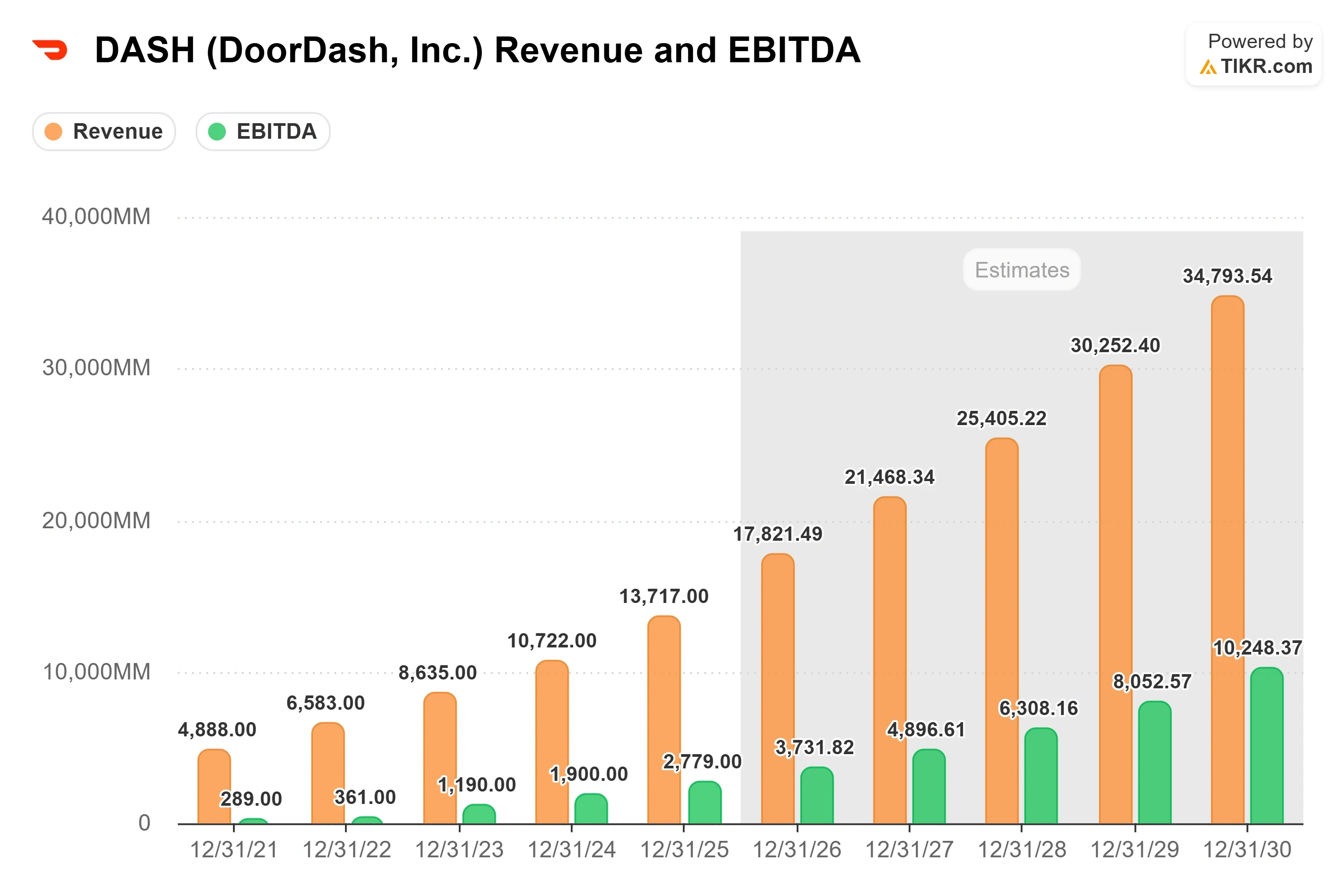Click the 12/31/30 x-axis date label
Image resolution: width=1344 pixels, height=896 pixels.
click(x=1247, y=850)
